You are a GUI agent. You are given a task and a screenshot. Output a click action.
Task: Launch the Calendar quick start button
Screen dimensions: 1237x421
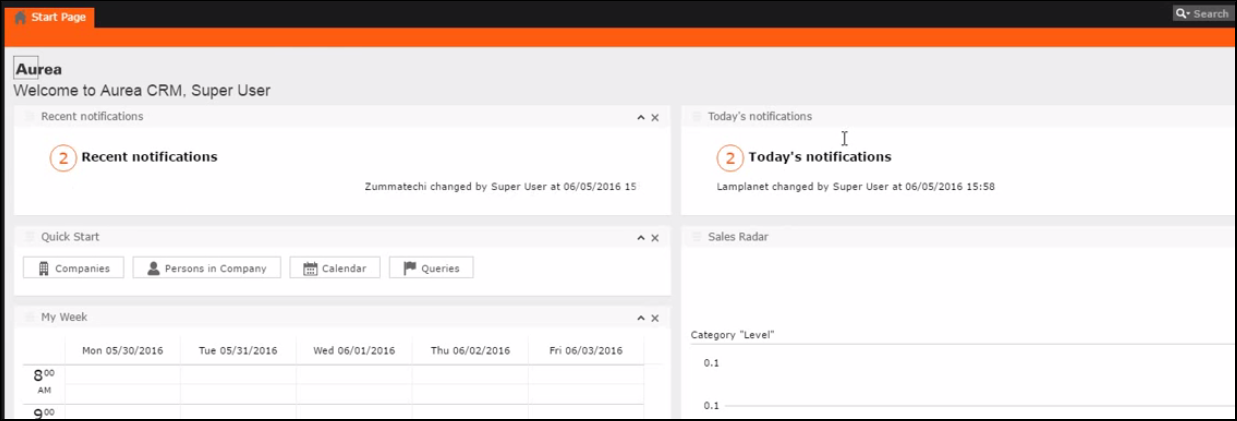point(334,268)
